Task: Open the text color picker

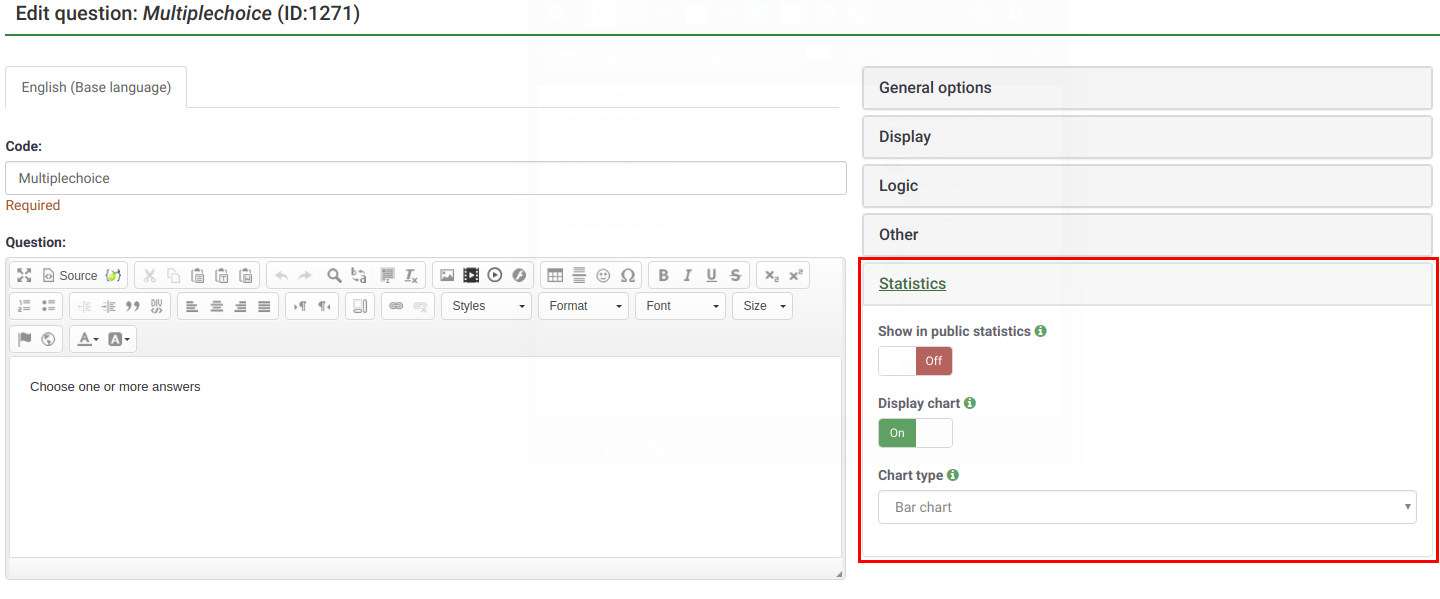Action: click(87, 339)
